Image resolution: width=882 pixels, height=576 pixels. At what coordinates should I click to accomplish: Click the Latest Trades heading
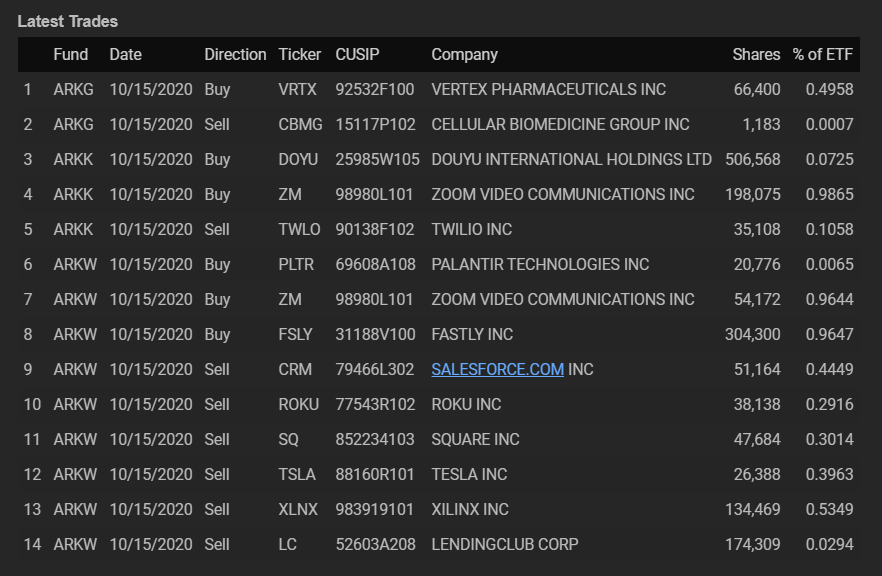(x=68, y=21)
